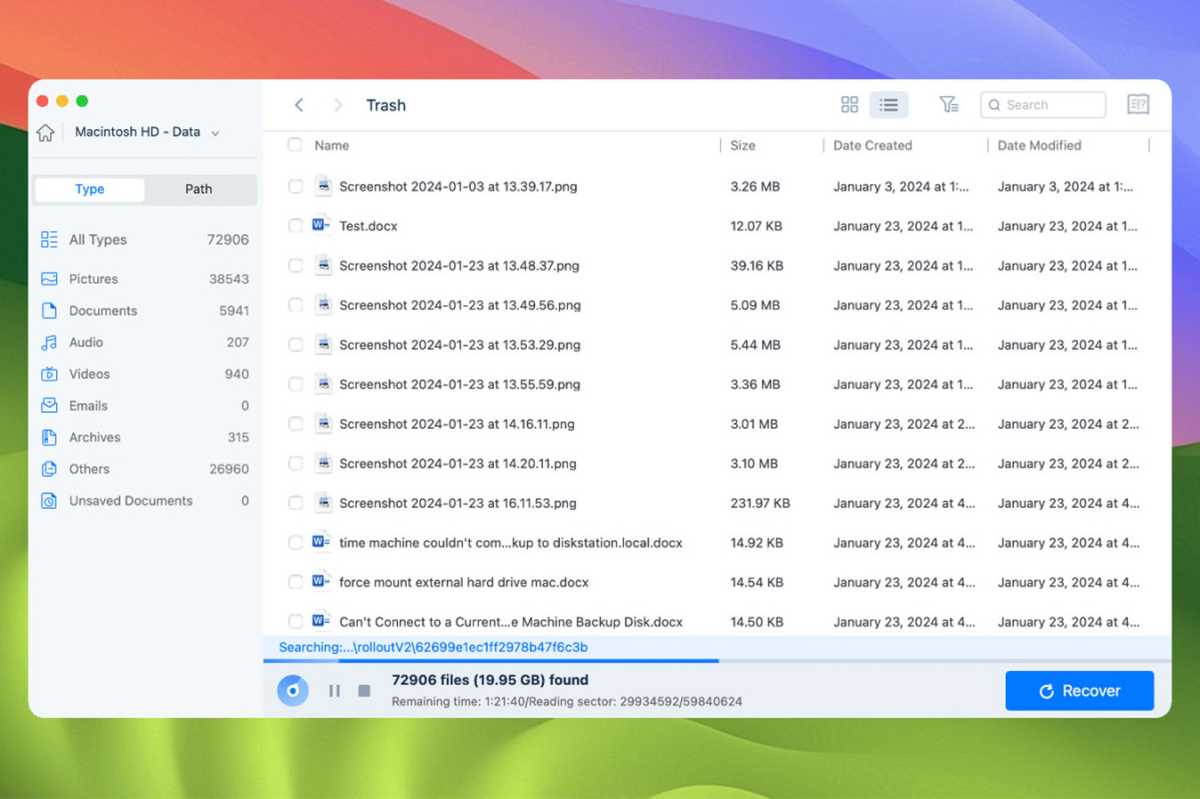Switch to grid view layout
Viewport: 1200px width, 799px height.
(x=849, y=104)
